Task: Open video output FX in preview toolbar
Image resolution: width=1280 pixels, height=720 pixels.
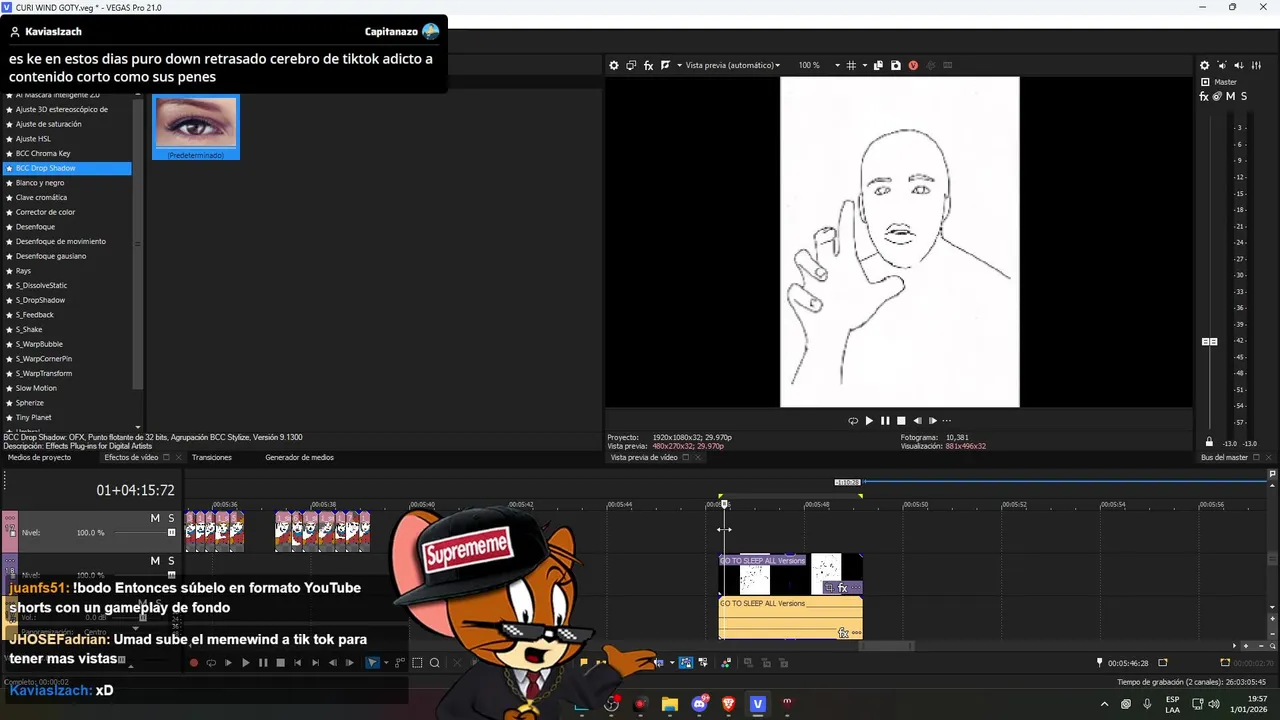Action: coord(648,65)
